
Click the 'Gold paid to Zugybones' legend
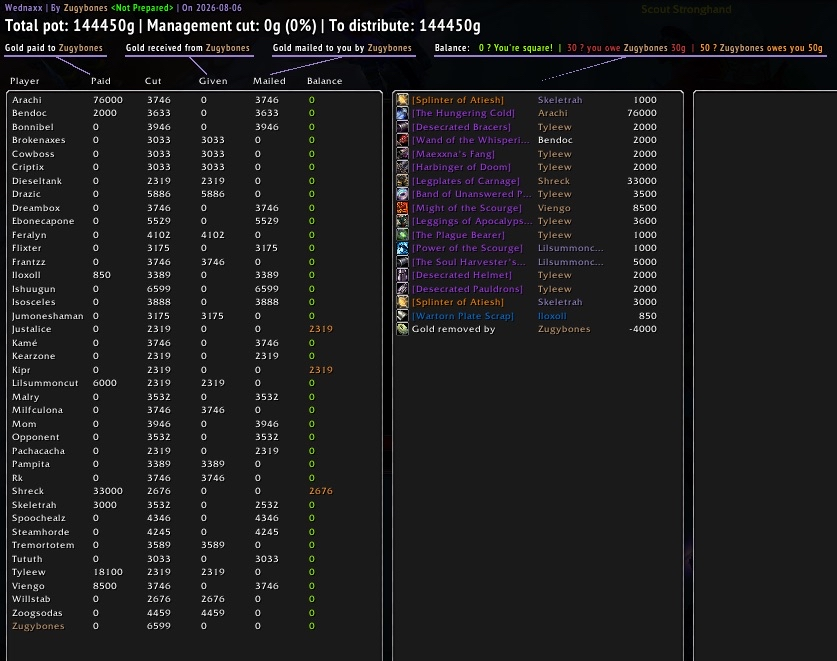click(53, 48)
